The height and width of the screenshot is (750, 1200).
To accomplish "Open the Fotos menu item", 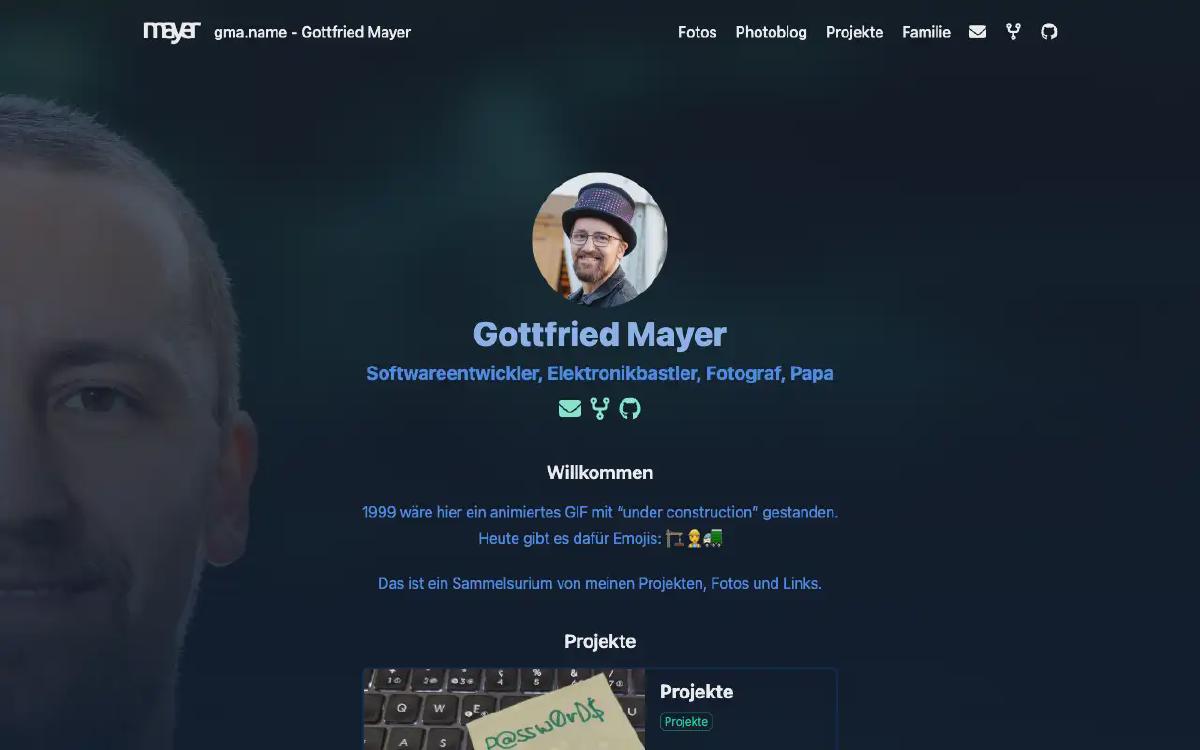I will (x=697, y=32).
